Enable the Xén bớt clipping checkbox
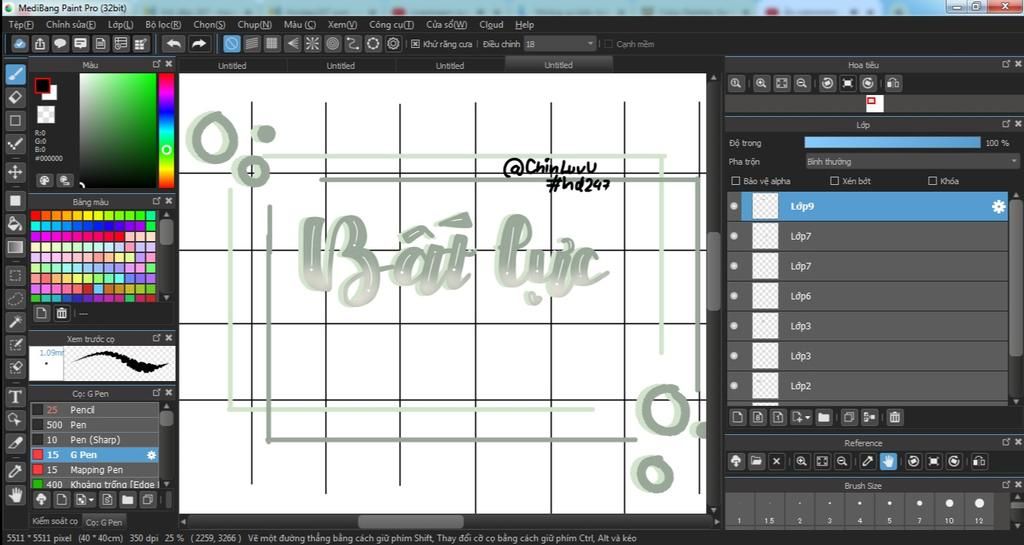Screen dimensions: 1024x545 [834, 181]
